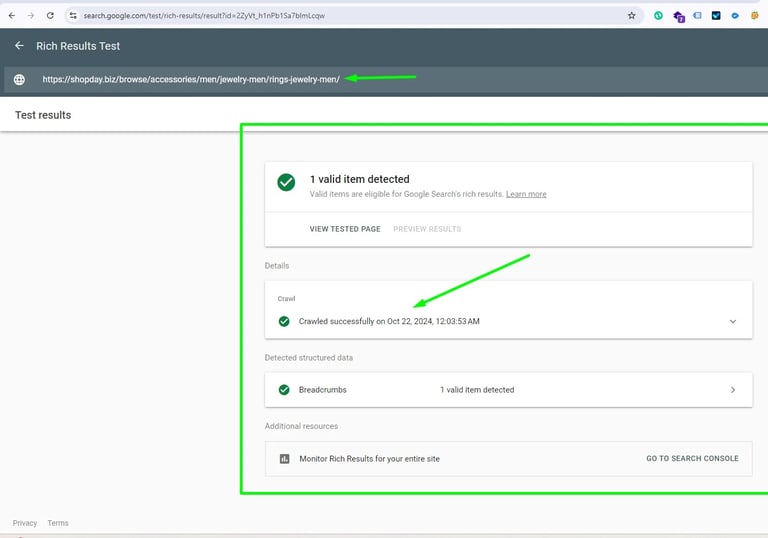Click the small blue round extension icon
This screenshot has width=768, height=538.
click(735, 16)
